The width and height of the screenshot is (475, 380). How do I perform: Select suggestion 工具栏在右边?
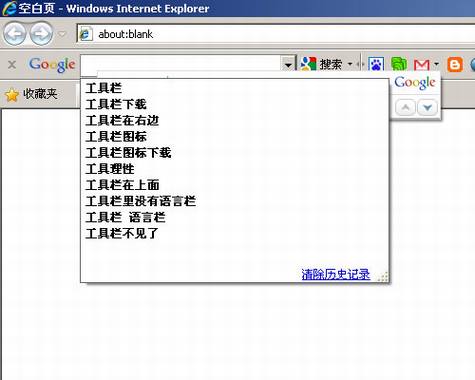(235, 121)
